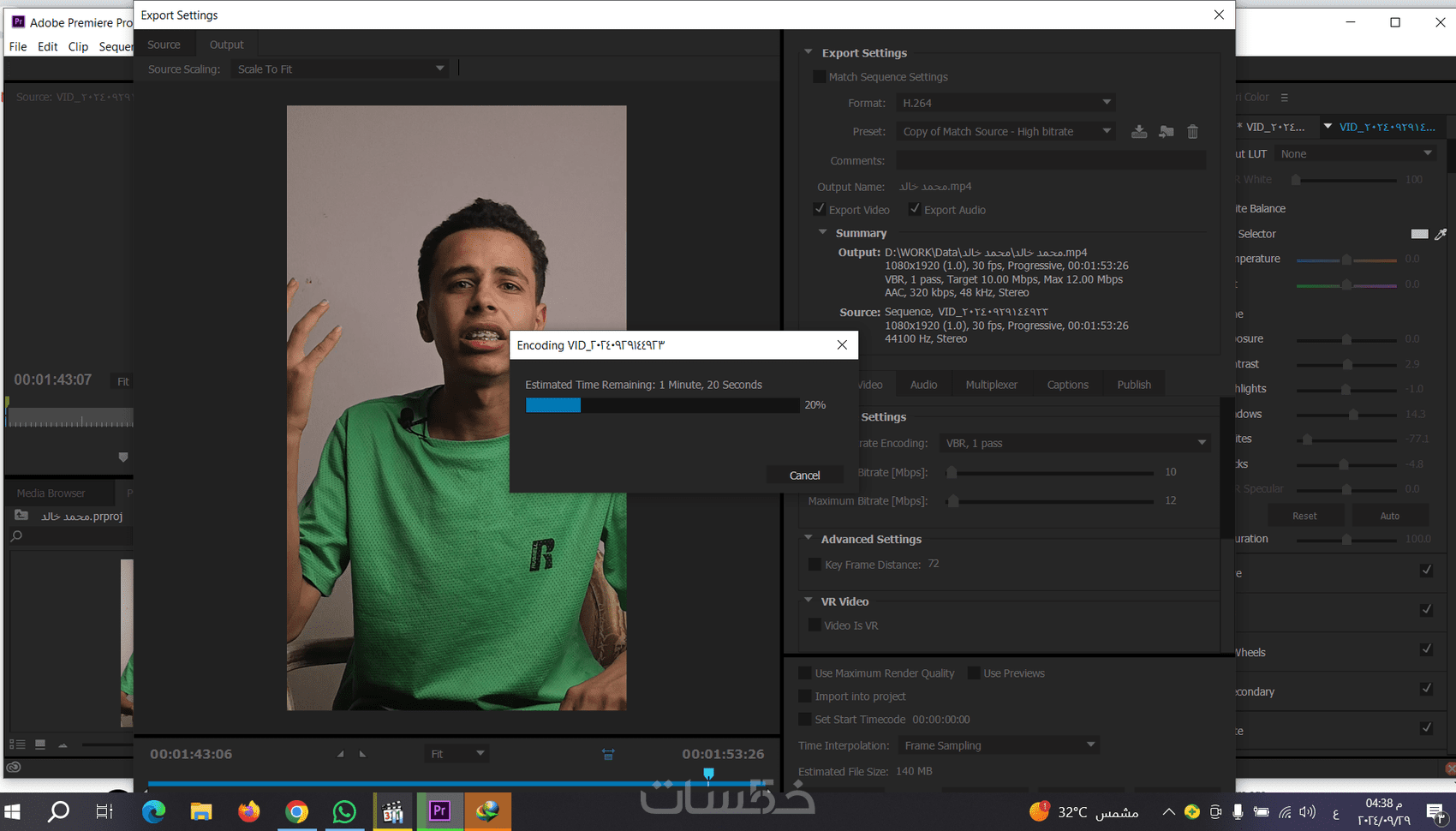Enable Video Is VR checkbox
Screen dimensions: 1456x831
coord(815,625)
